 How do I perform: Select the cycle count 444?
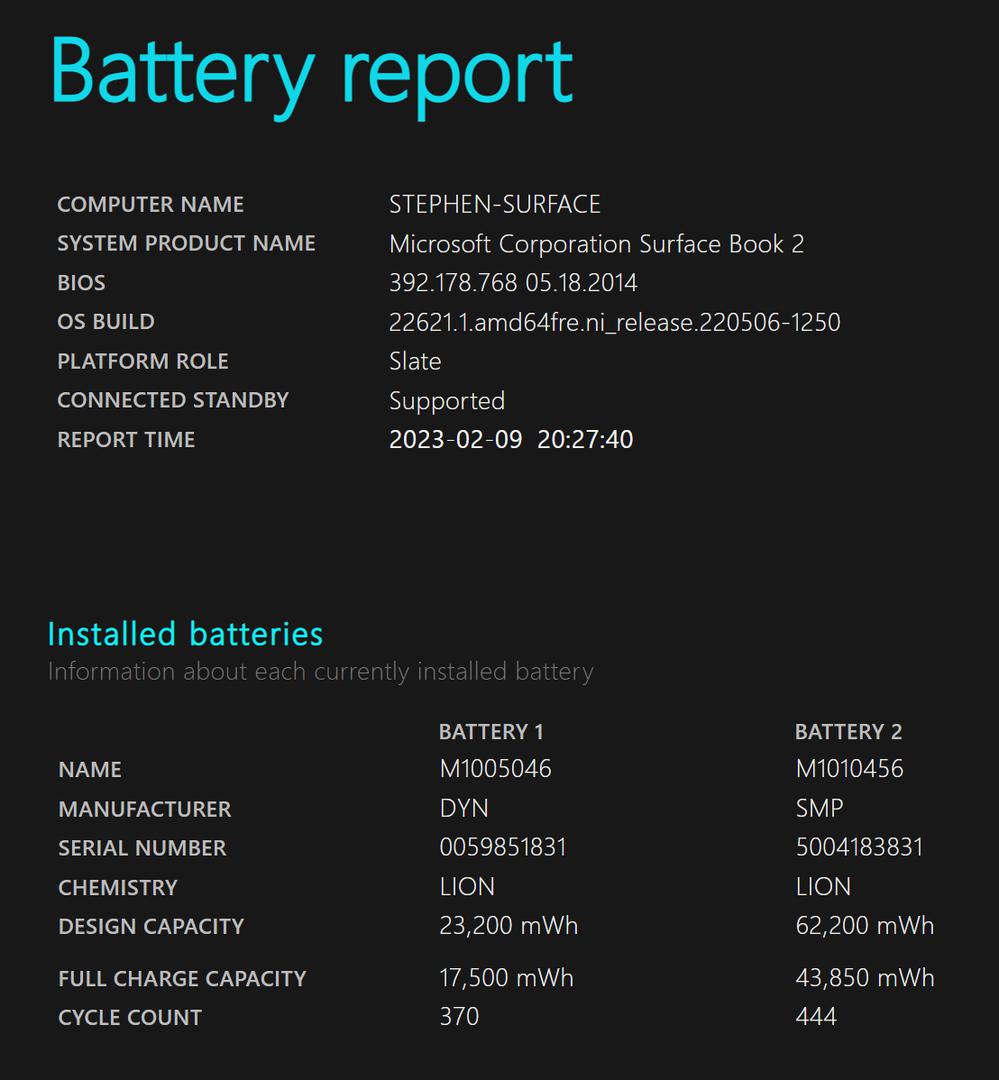pyautogui.click(x=816, y=1017)
